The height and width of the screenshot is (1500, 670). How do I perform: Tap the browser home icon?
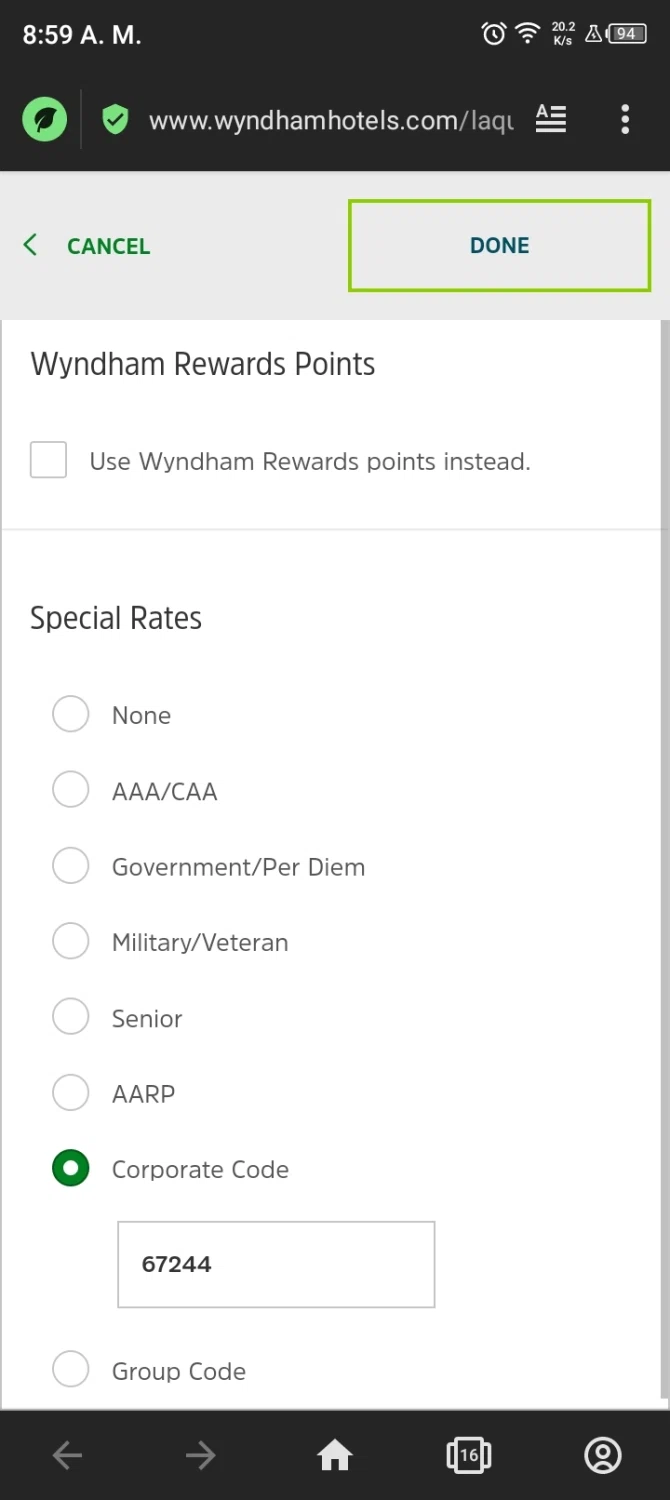click(335, 1455)
